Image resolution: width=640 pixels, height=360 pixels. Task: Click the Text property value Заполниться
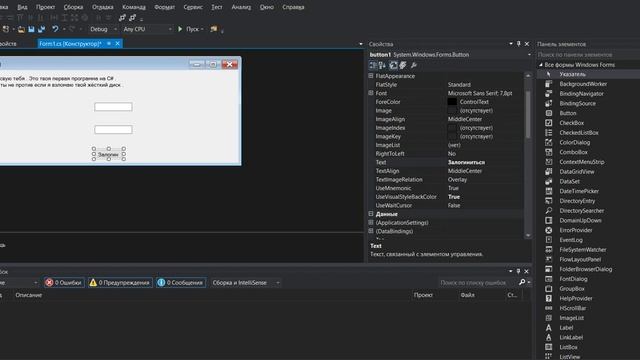click(x=466, y=162)
